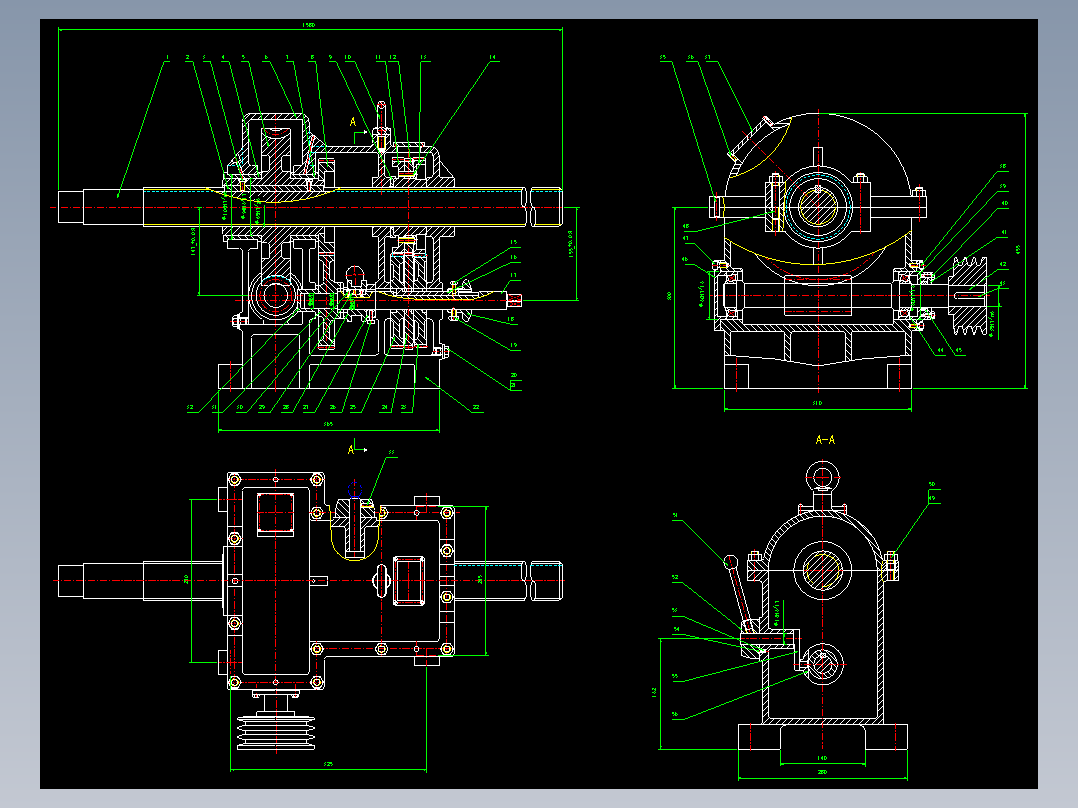1078x808 pixels.
Task: Pick part balloon number 14
Action: pyautogui.click(x=492, y=58)
